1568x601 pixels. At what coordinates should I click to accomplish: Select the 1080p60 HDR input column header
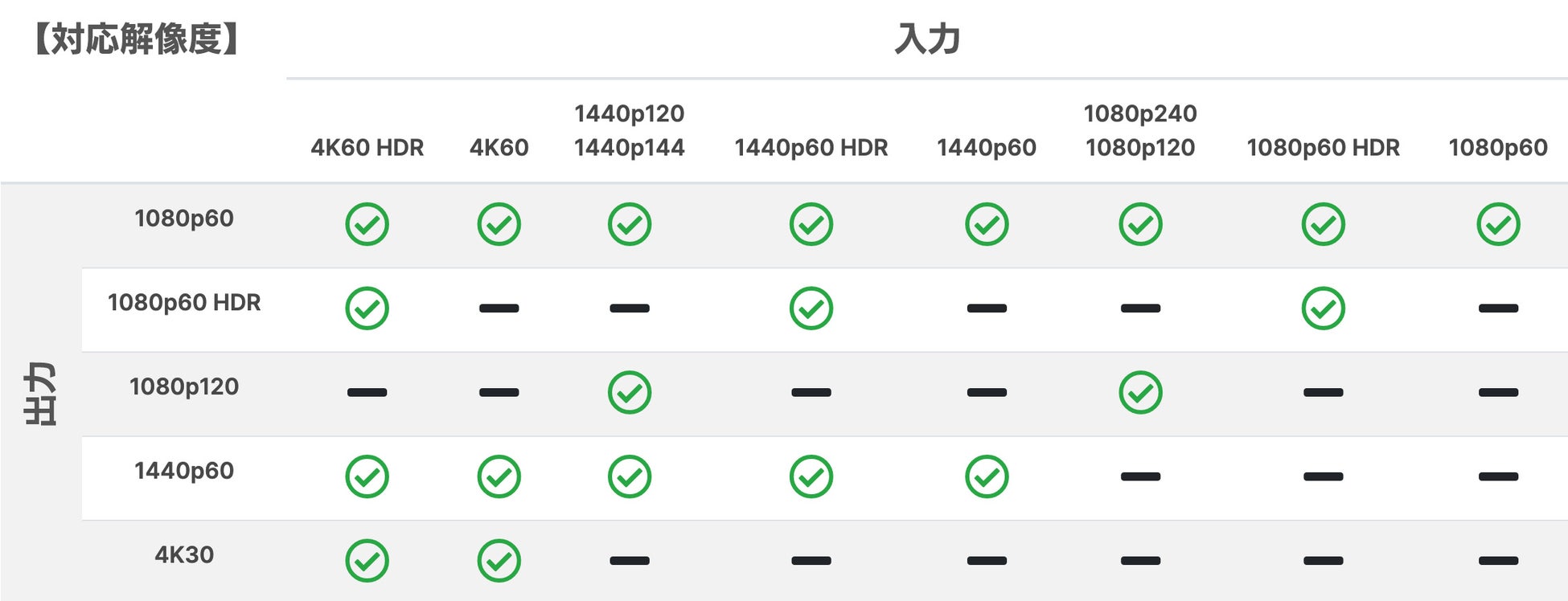click(x=1323, y=148)
